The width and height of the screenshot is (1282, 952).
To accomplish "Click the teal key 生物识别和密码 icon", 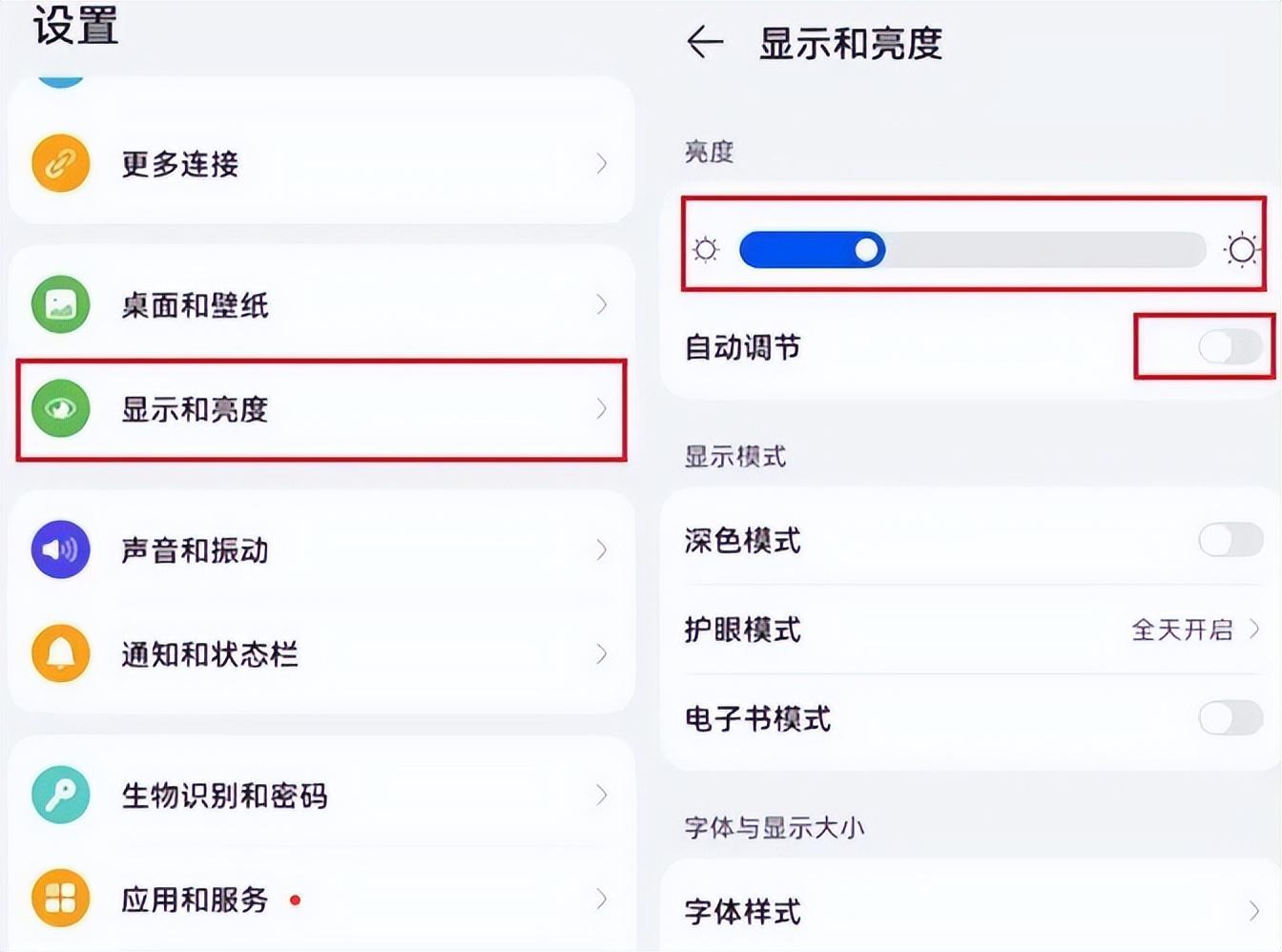I will 60,795.
